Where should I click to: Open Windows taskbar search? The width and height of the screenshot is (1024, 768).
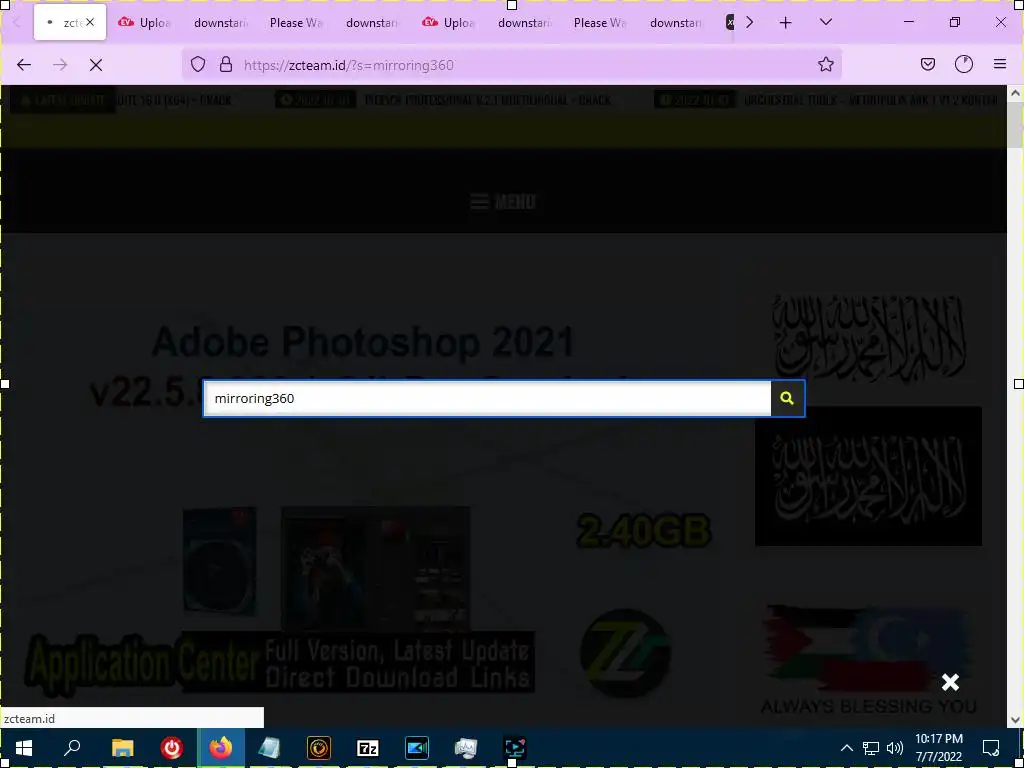pyautogui.click(x=72, y=748)
